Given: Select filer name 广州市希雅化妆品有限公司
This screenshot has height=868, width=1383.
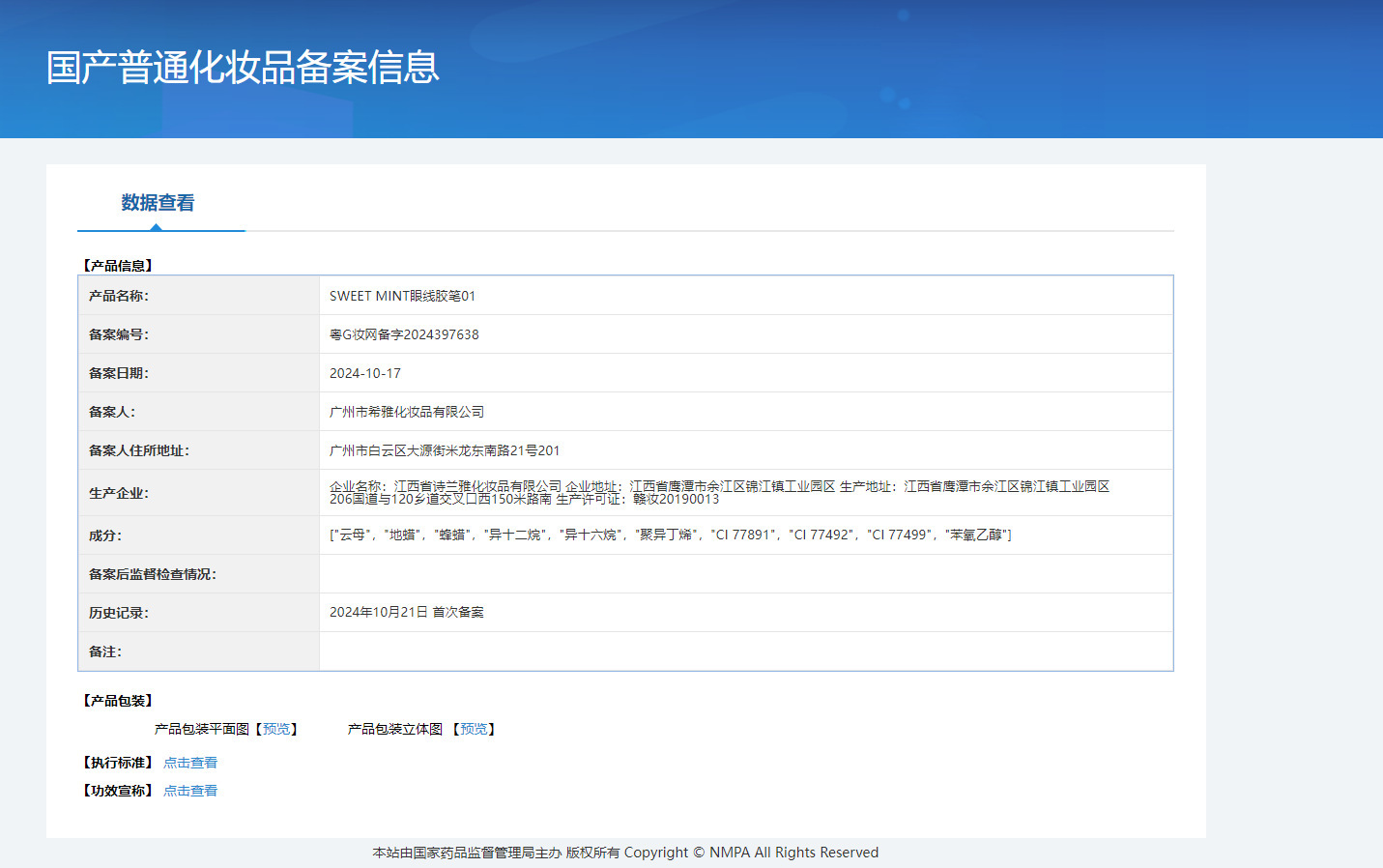Looking at the screenshot, I should point(407,412).
